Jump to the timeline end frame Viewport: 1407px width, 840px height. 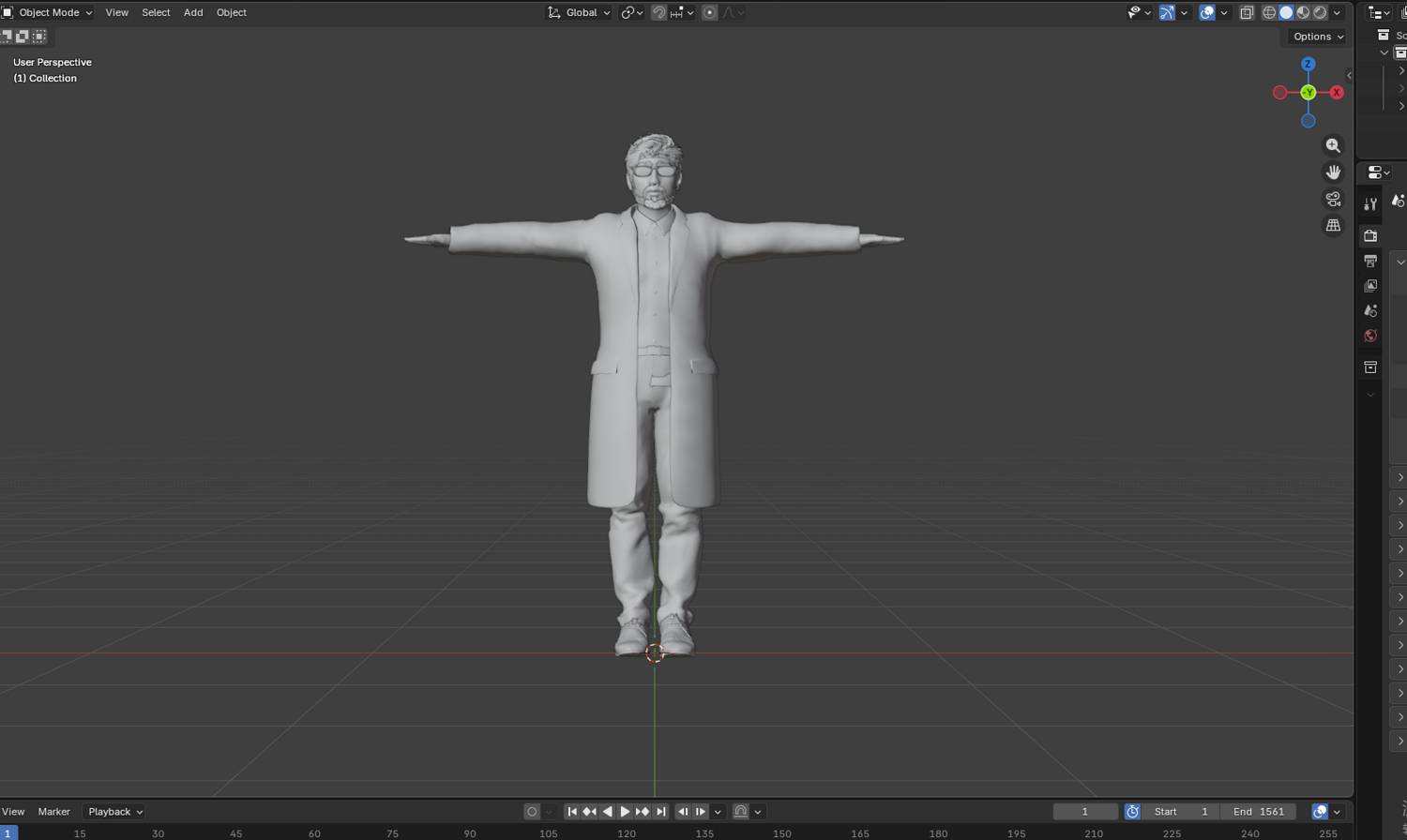pos(660,812)
